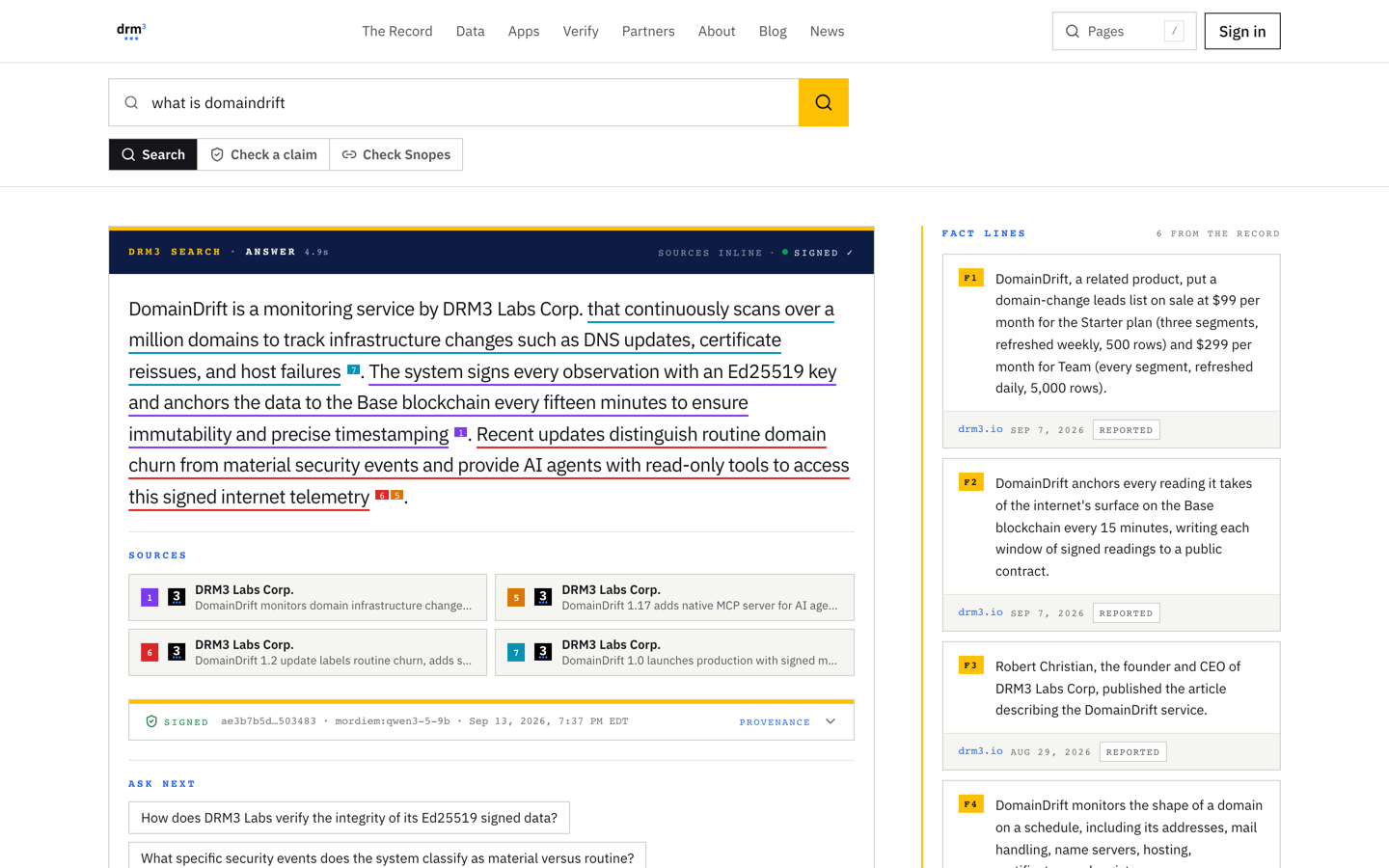The width and height of the screenshot is (1389, 868).
Task: Click the F3 fact line badge
Action: (970, 665)
